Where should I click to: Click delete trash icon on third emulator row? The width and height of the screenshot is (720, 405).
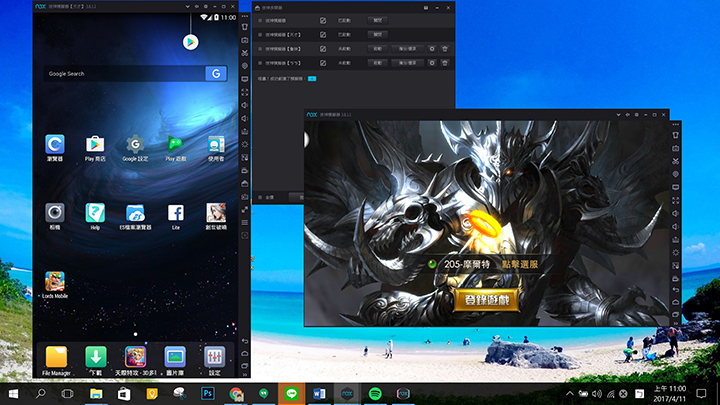pos(444,49)
